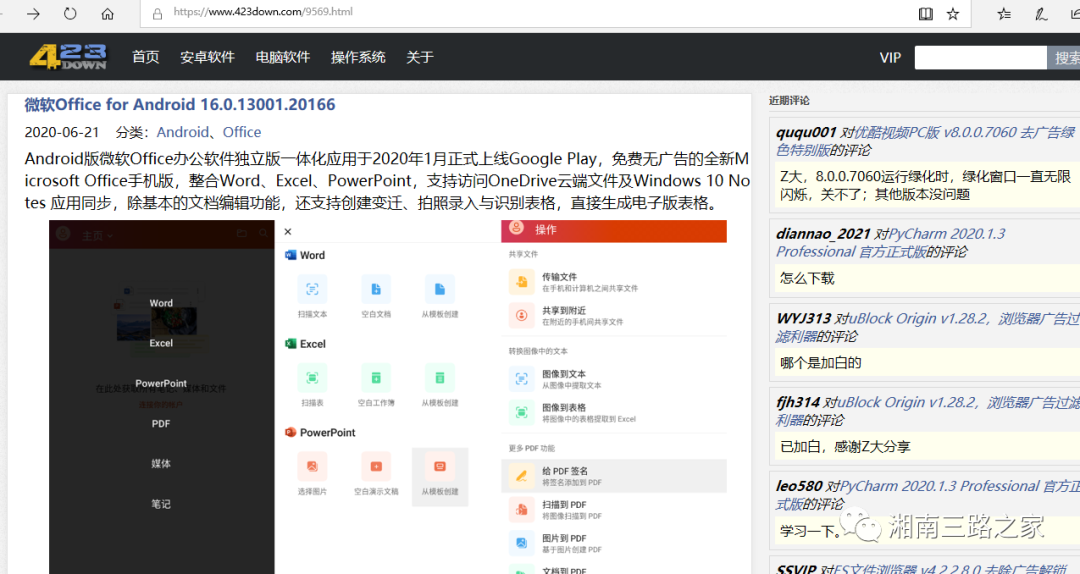Click 近期评论 sidebar heading
Viewport: 1080px width, 574px height.
789,101
